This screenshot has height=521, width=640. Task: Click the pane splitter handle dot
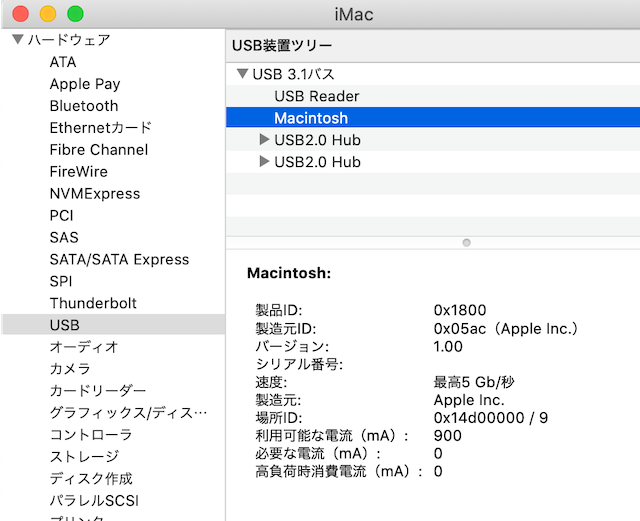[x=467, y=243]
